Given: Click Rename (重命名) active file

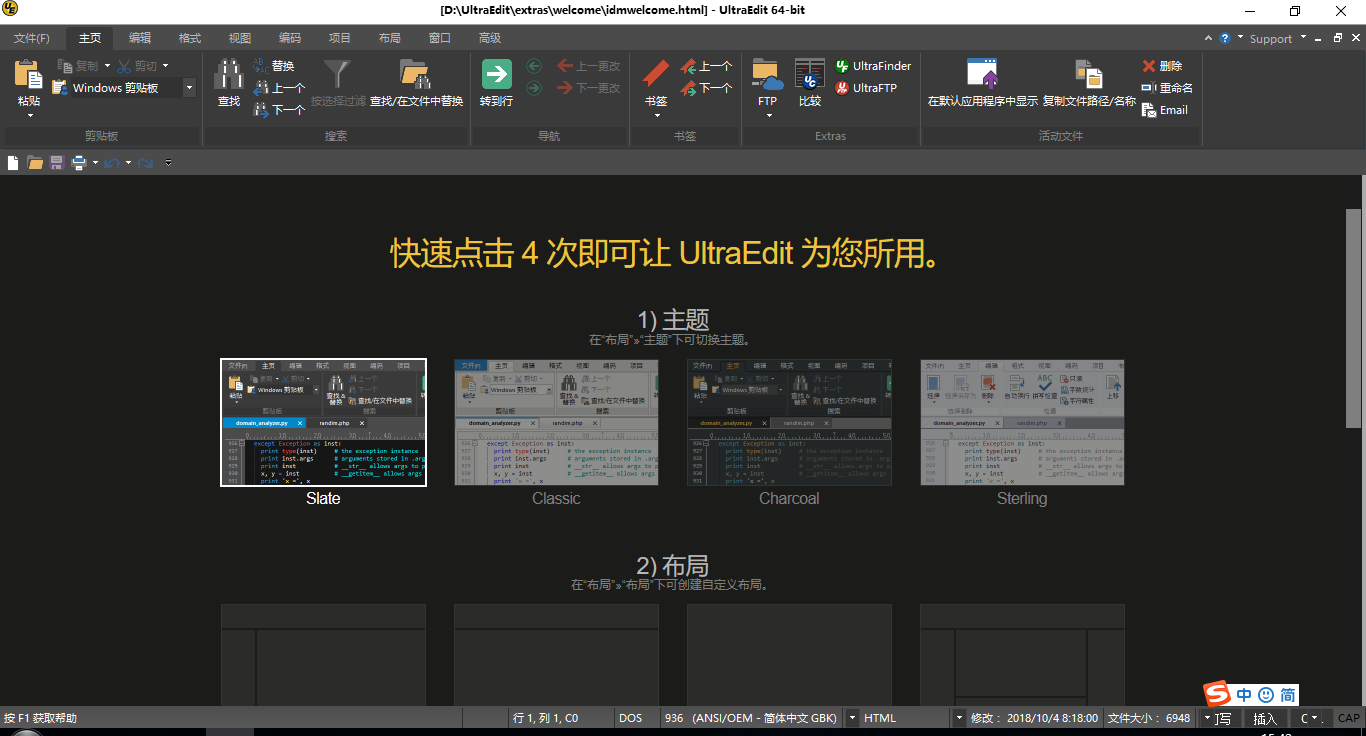Looking at the screenshot, I should point(1167,88).
